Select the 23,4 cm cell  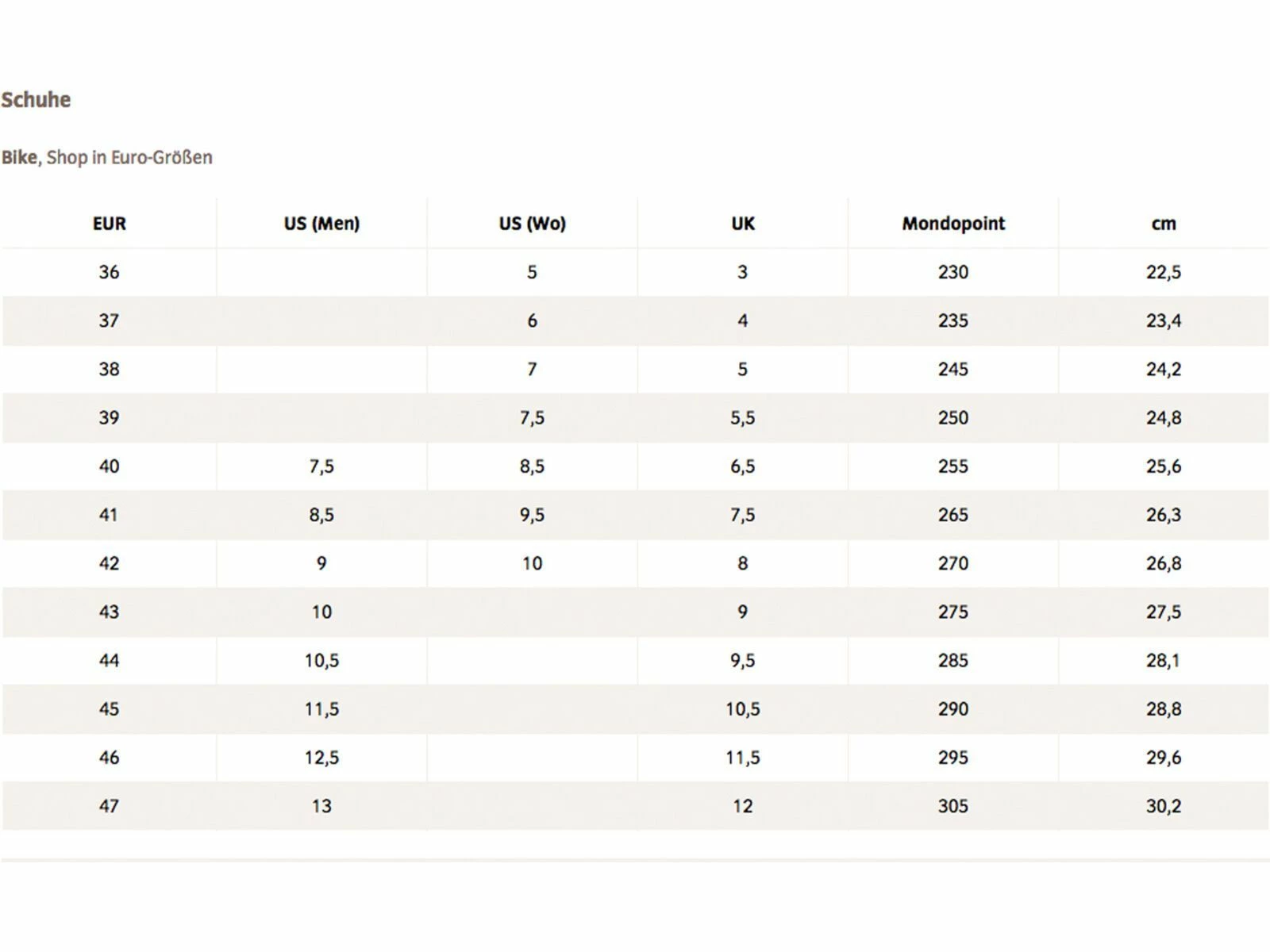coord(1164,321)
